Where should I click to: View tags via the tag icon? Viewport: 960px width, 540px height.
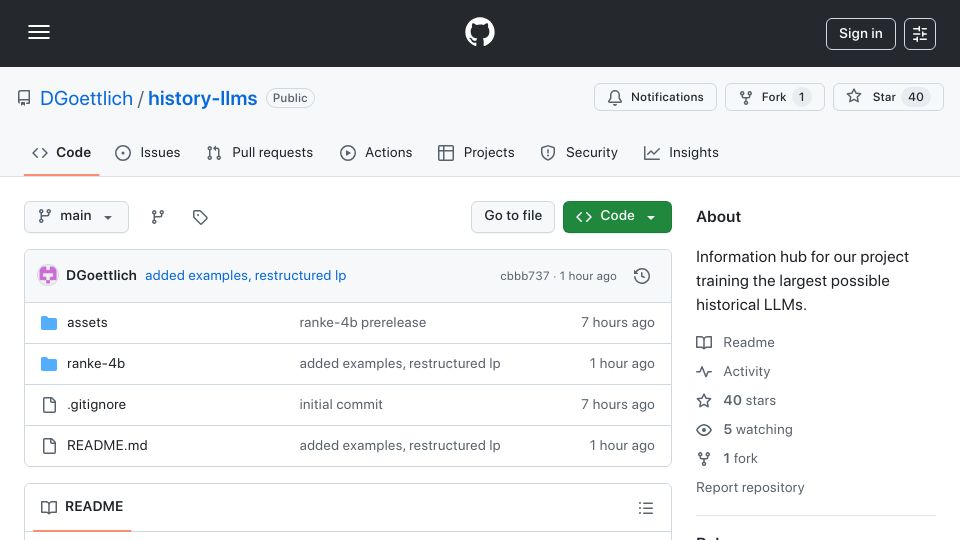(200, 217)
